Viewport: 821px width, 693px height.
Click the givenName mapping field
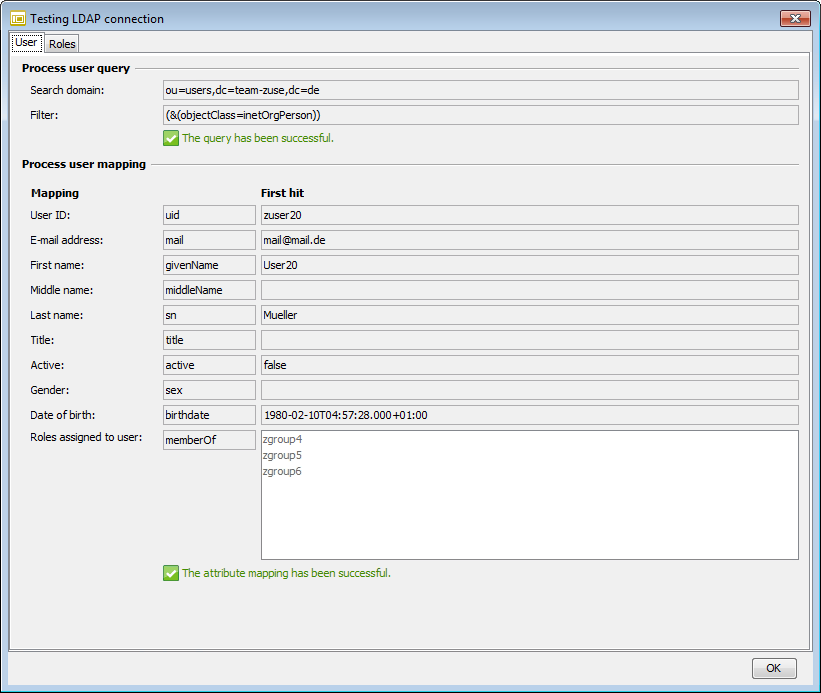pyautogui.click(x=208, y=264)
